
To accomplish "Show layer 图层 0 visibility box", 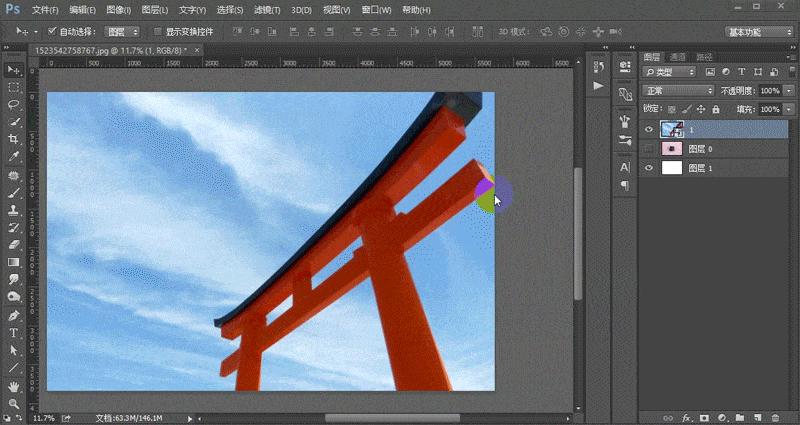I will [x=648, y=148].
